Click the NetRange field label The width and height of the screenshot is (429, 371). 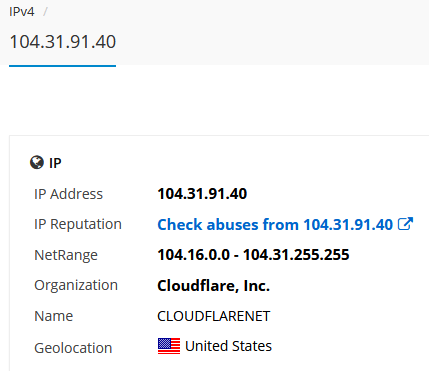click(x=66, y=255)
